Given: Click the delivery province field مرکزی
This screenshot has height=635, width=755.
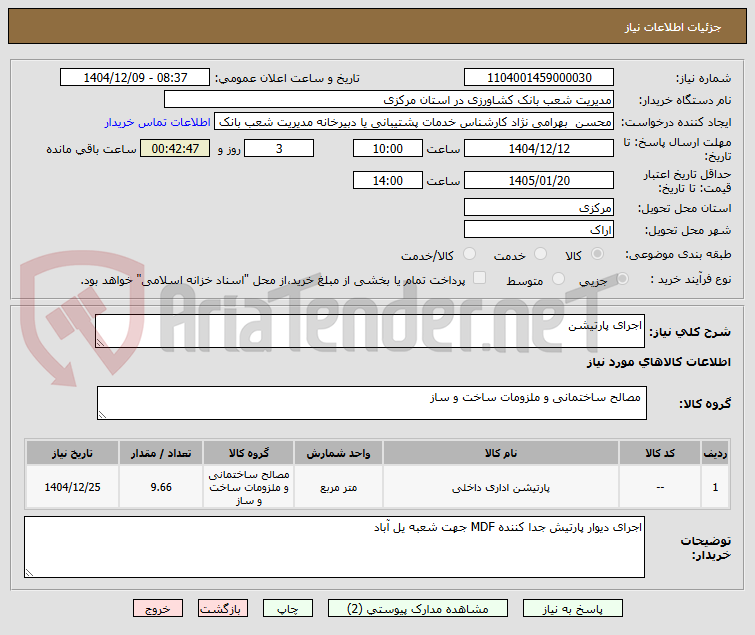Looking at the screenshot, I should click(x=539, y=207).
